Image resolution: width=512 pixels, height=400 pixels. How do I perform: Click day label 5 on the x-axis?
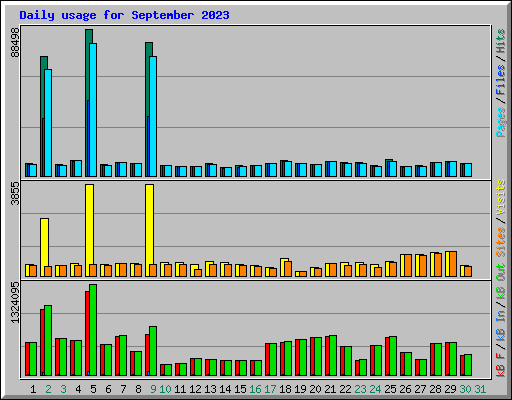[x=93, y=389]
